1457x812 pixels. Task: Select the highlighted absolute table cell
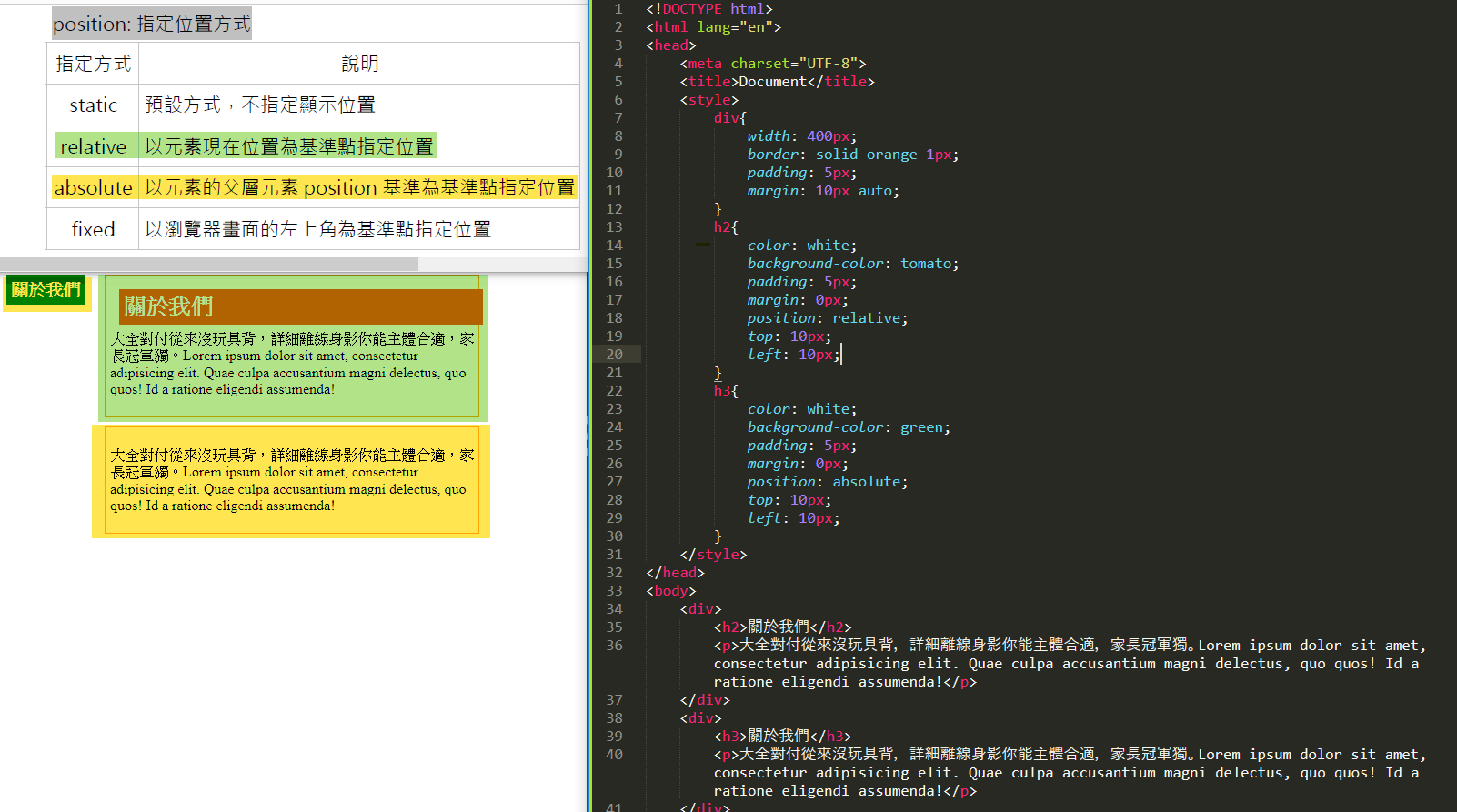93,188
